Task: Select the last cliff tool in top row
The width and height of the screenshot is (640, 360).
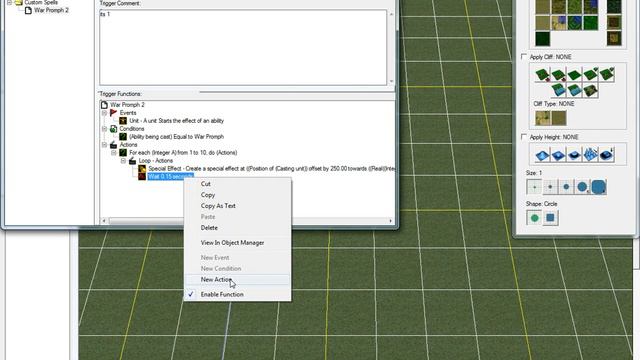Action: click(x=607, y=75)
